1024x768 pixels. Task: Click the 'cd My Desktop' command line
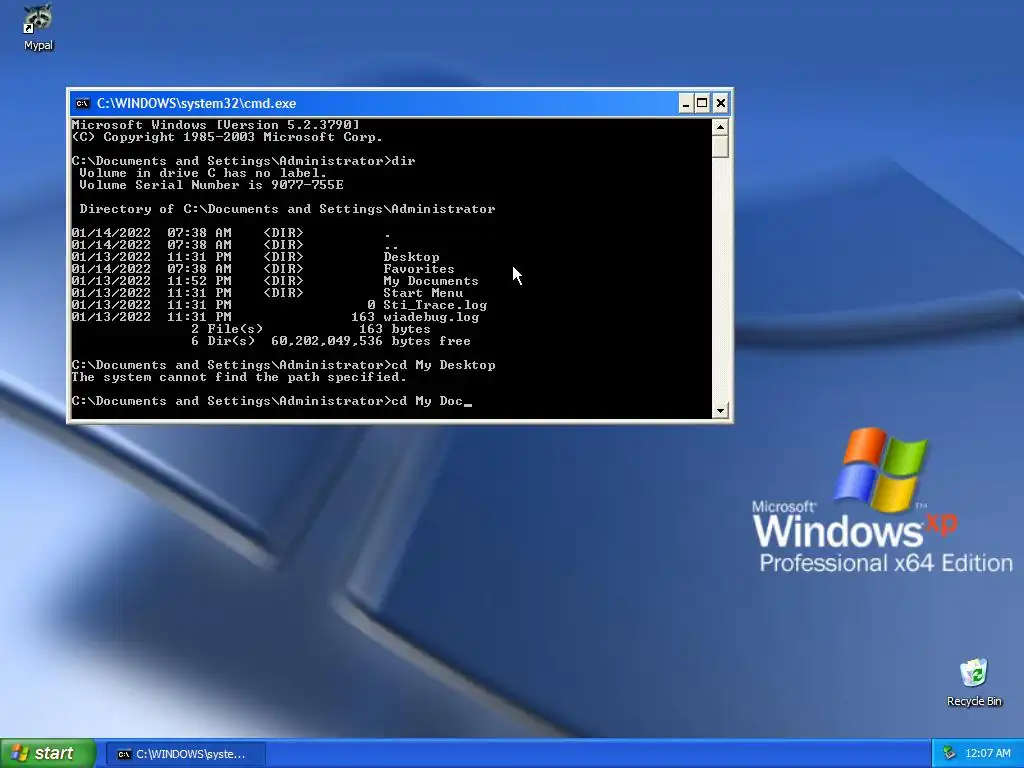tap(443, 365)
